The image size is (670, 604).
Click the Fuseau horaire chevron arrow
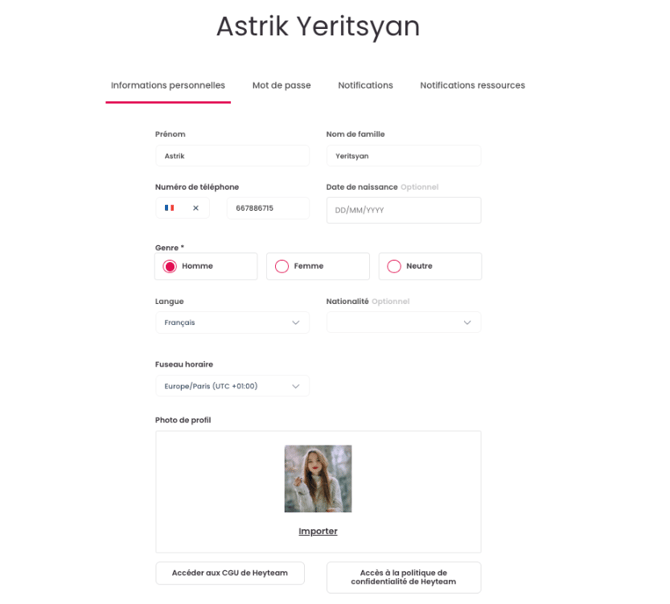point(296,386)
